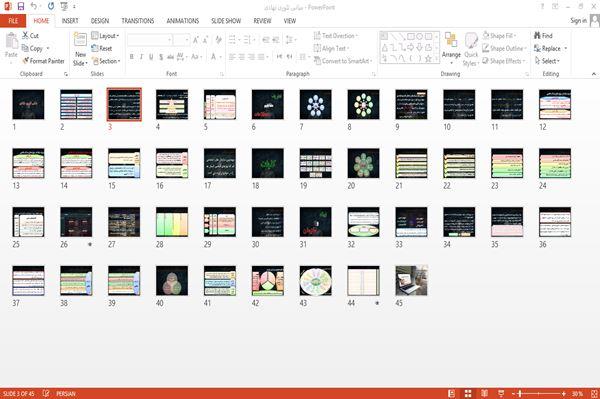Open Quick Styles gallery
This screenshot has height=399, width=600.
pyautogui.click(x=471, y=50)
